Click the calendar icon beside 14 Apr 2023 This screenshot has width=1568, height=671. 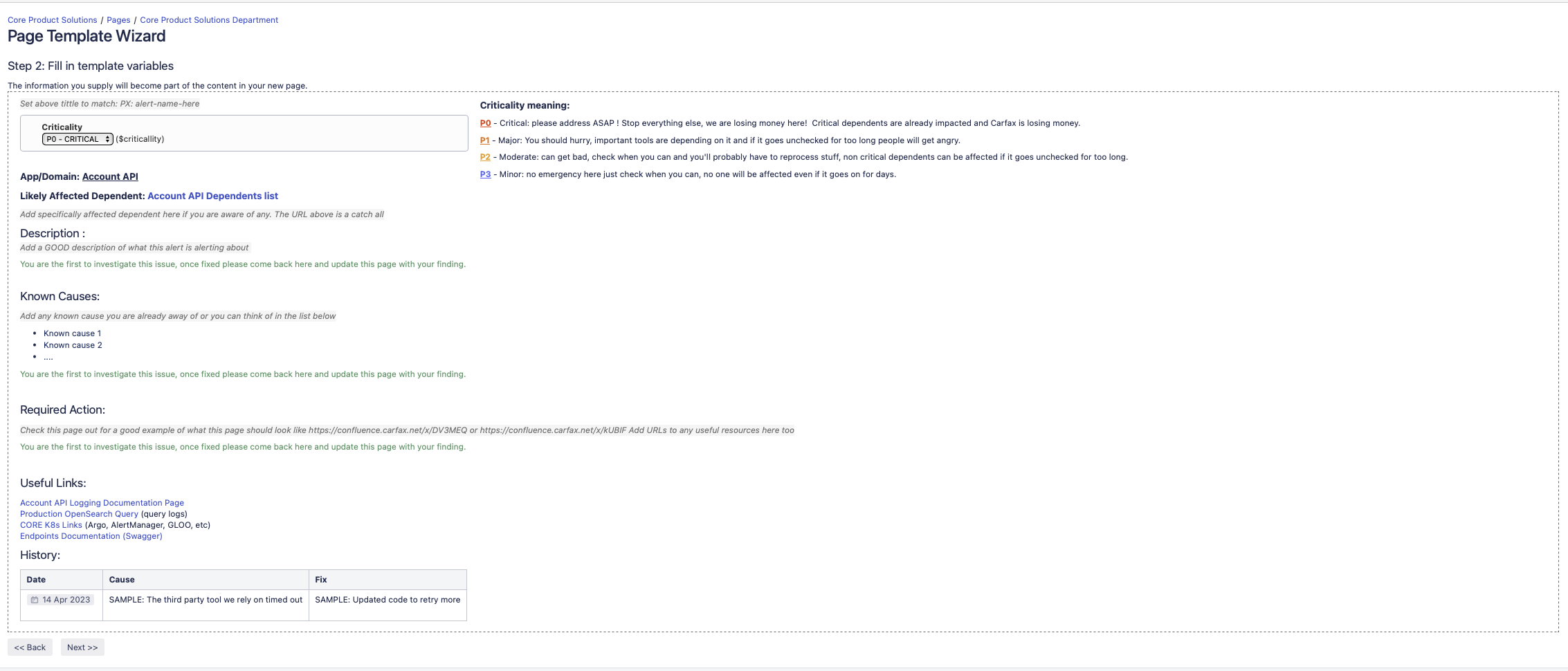click(35, 600)
